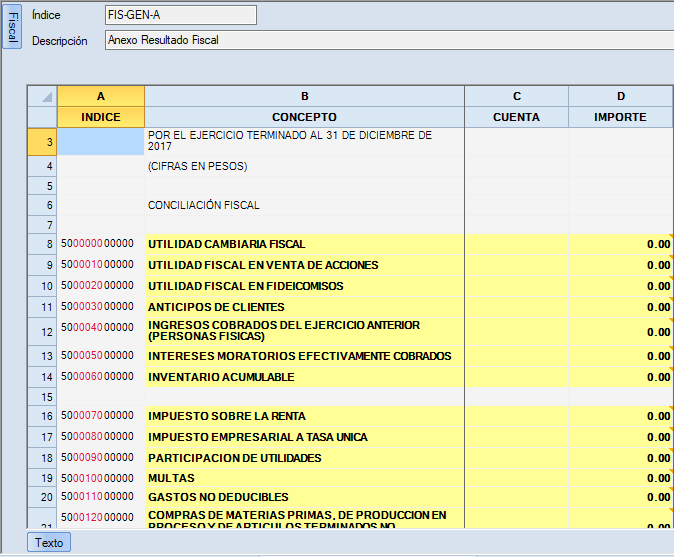Screen dimensions: 674x557
Task: Select column D header
Action: [x=620, y=96]
